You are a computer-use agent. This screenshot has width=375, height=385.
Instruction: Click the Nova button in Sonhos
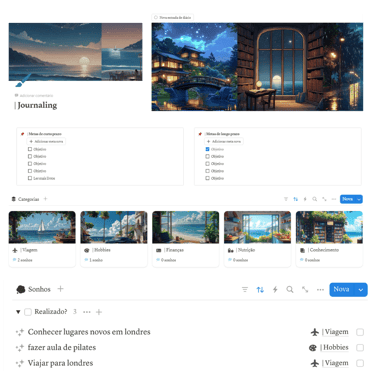tap(342, 290)
